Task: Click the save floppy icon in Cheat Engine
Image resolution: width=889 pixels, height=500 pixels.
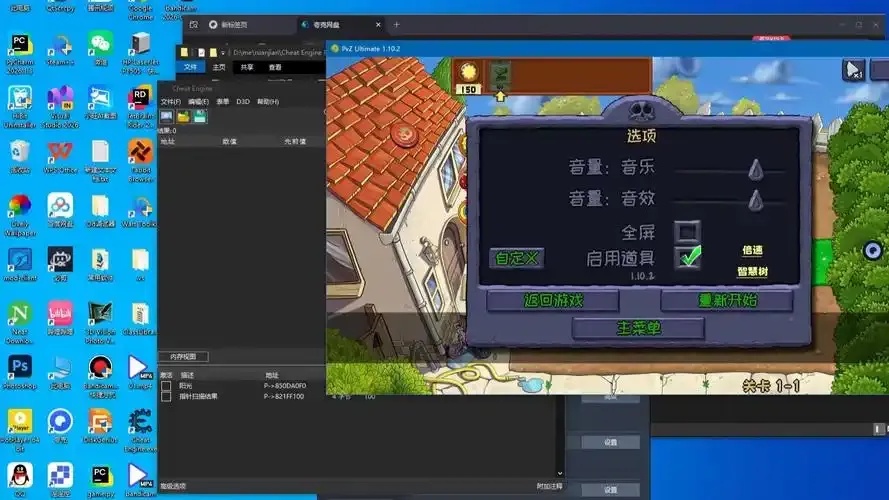Action: point(200,116)
